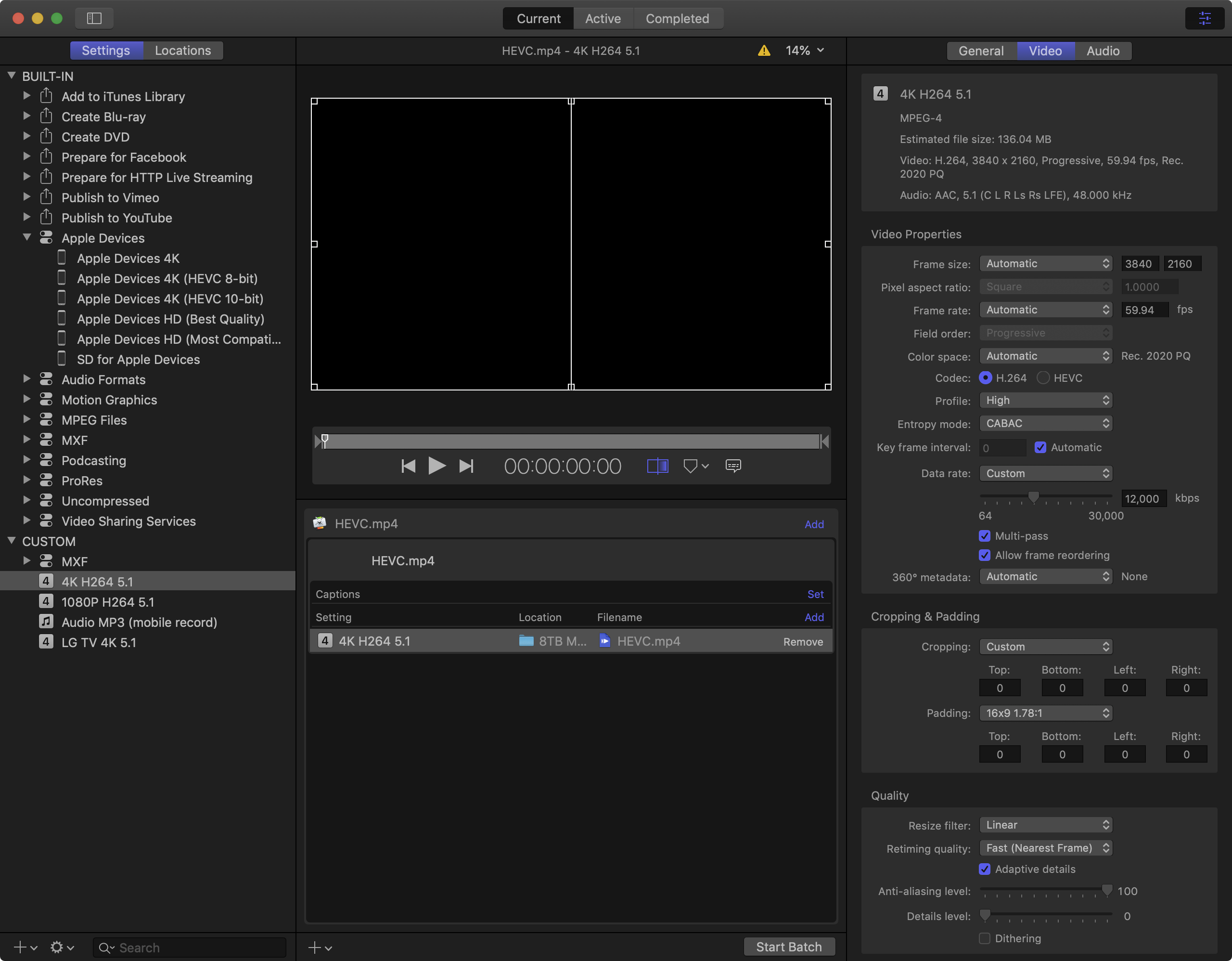1232x961 pixels.
Task: Click the Start Batch button
Action: pos(788,947)
